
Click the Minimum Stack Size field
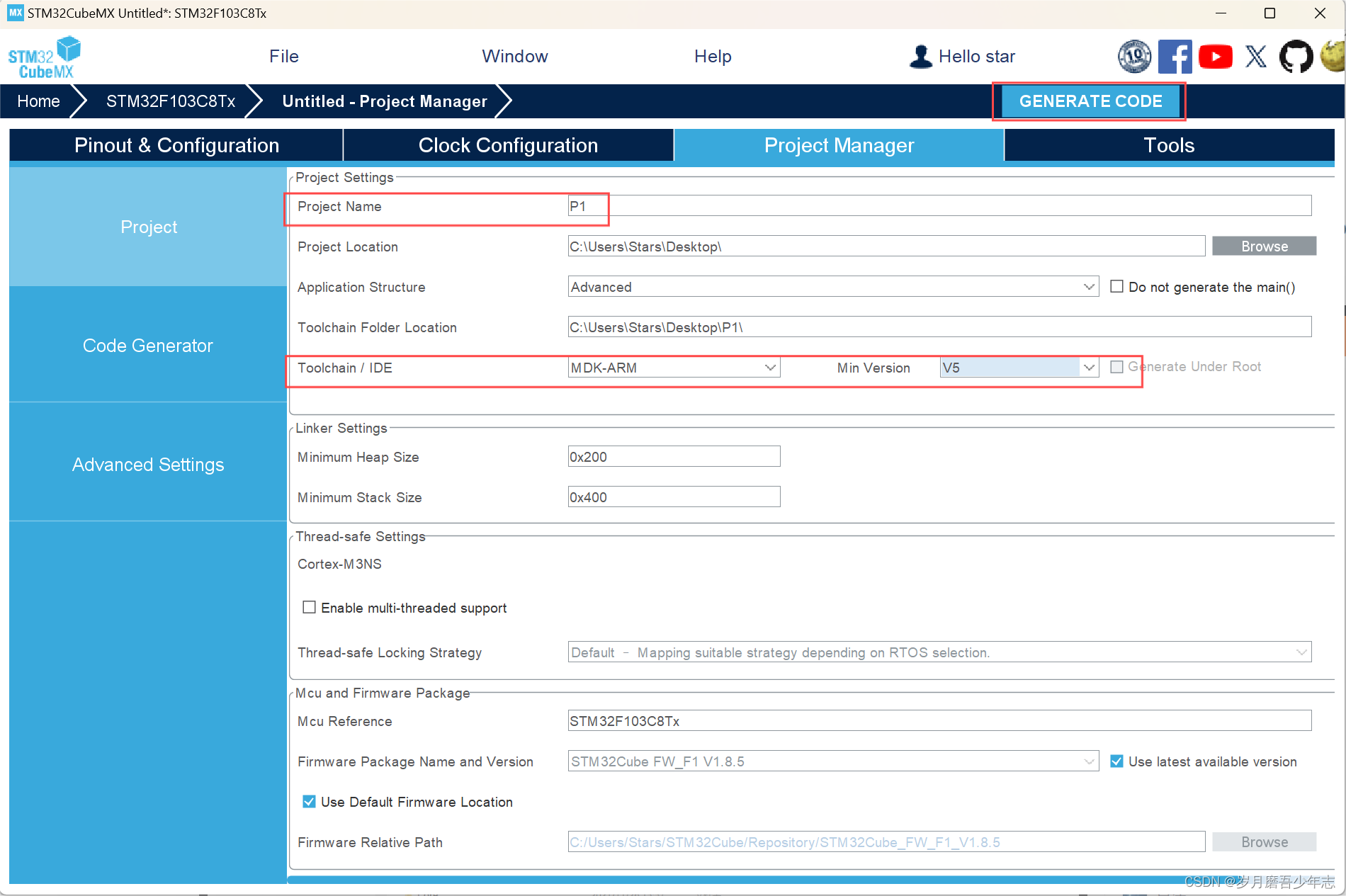click(674, 497)
